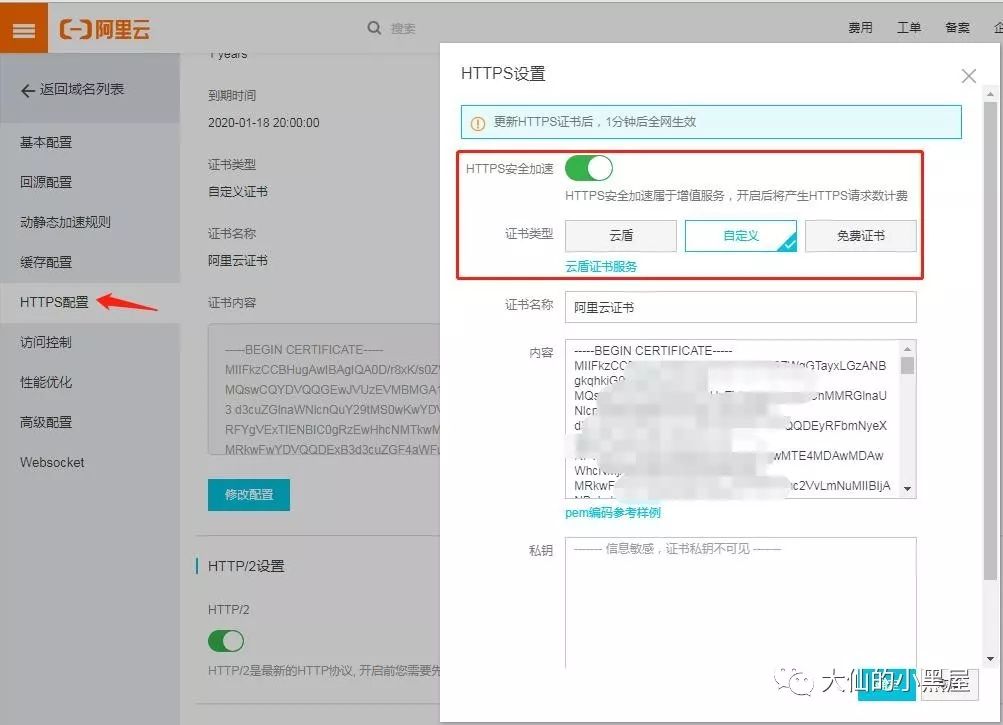Click the search magnifier icon
This screenshot has width=1003, height=725.
[374, 28]
